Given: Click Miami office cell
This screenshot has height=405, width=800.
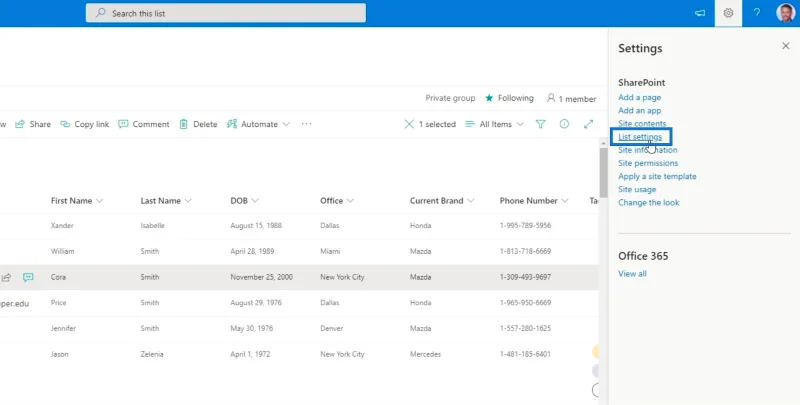Looking at the screenshot, I should 330,251.
